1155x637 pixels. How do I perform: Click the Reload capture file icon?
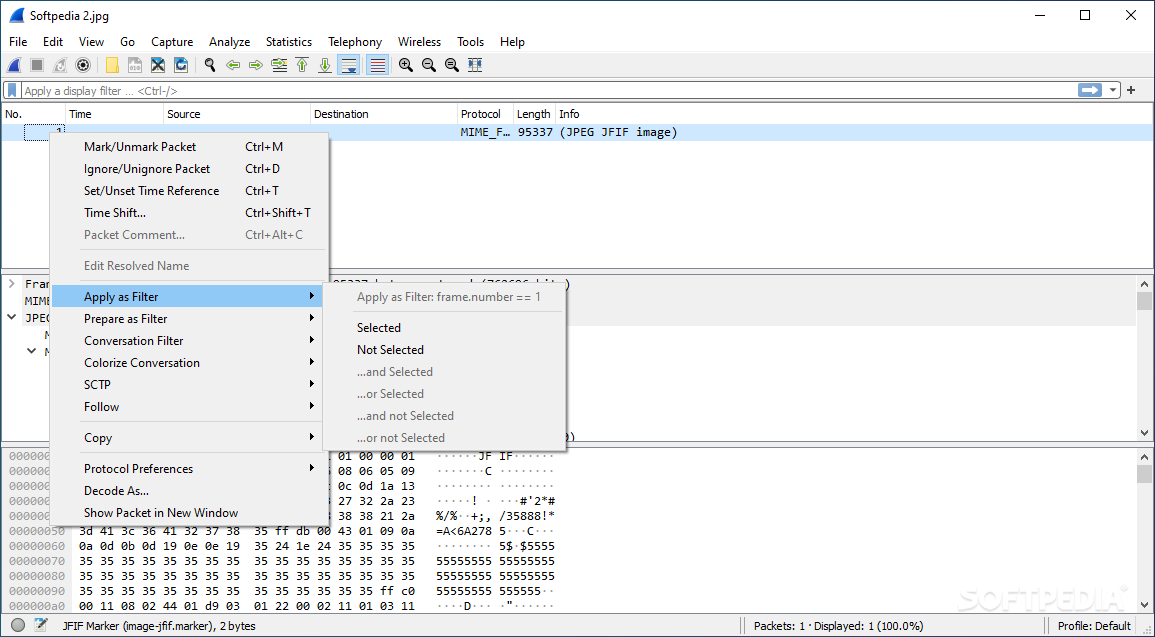[x=181, y=65]
